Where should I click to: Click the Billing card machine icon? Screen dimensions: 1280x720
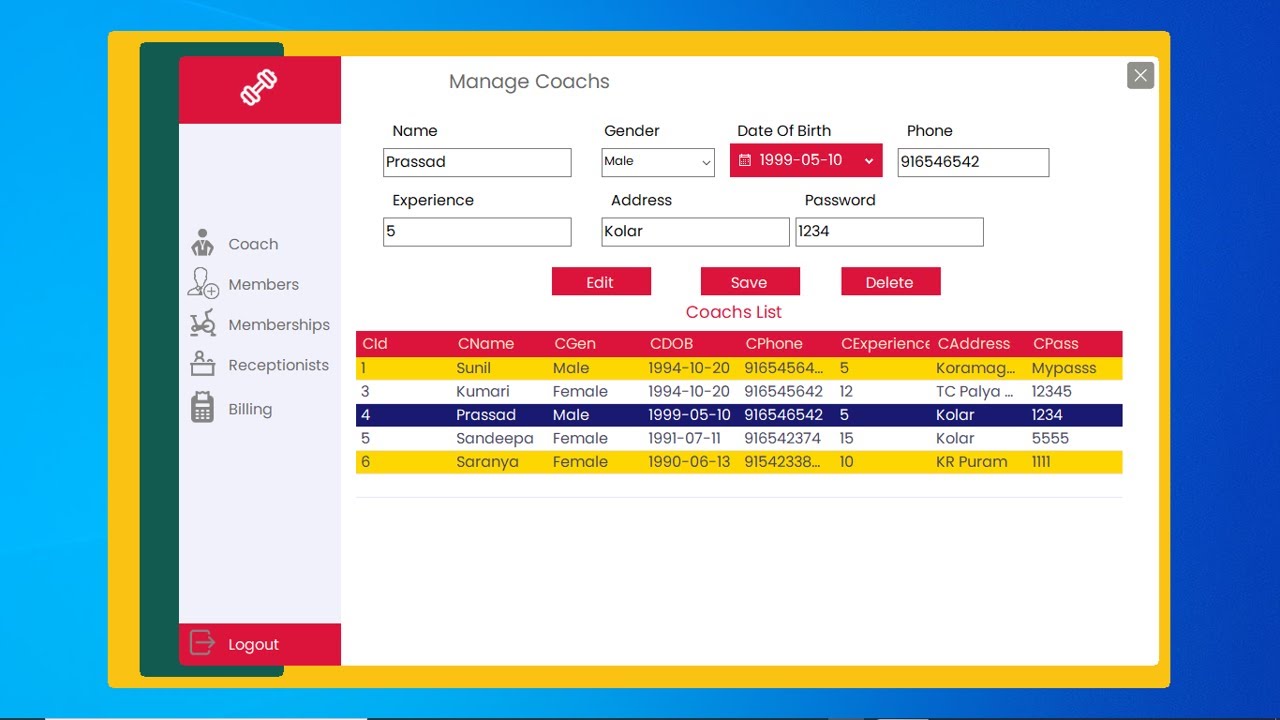[x=202, y=407]
